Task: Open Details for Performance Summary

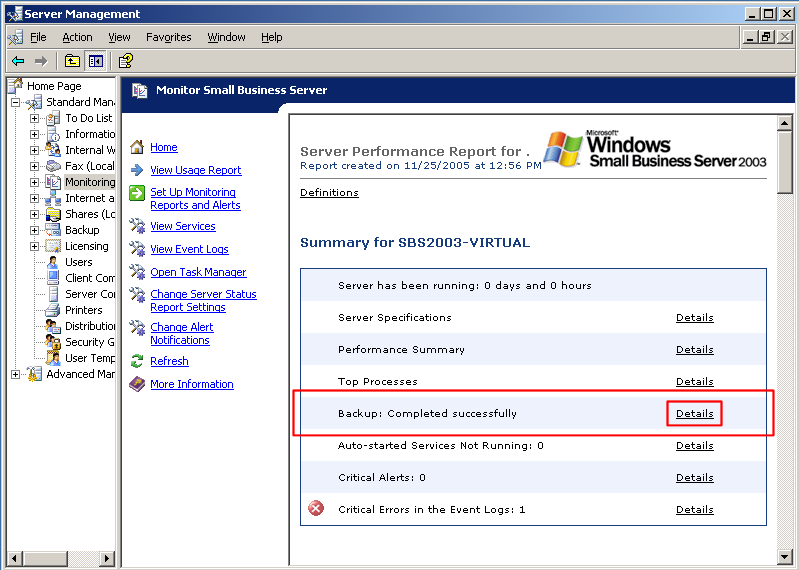Action: pos(695,349)
